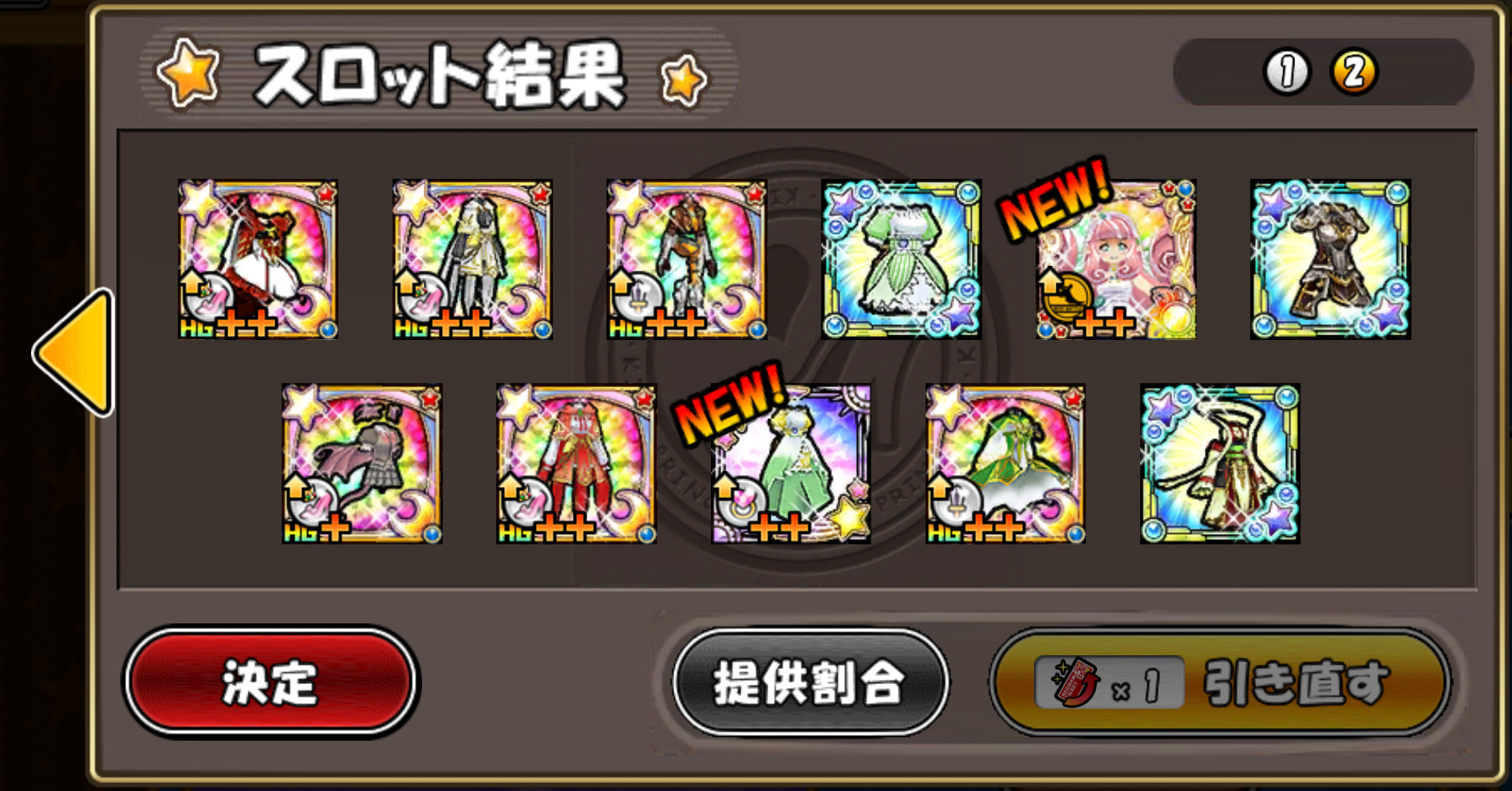
Task: Open the 提供割合 rates button
Action: 811,682
